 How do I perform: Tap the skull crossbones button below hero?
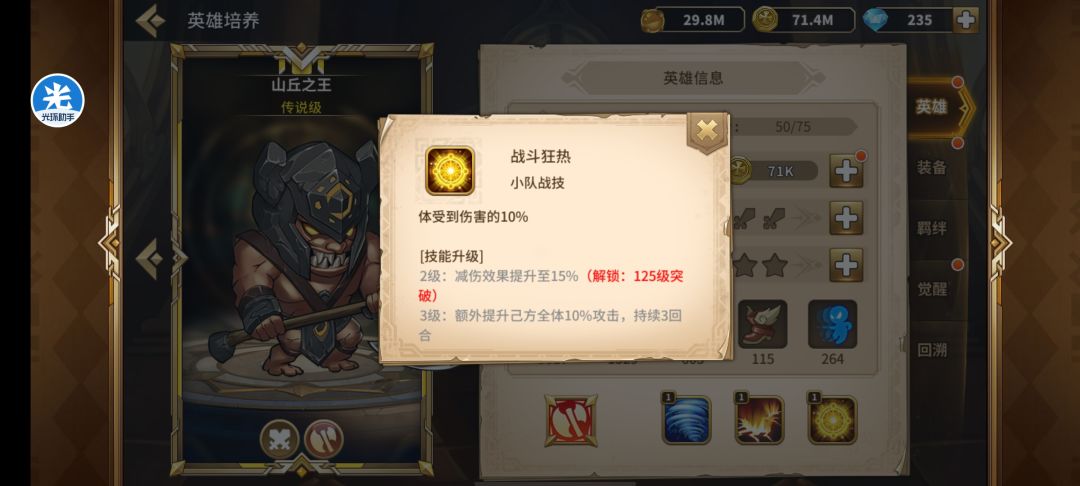[280, 439]
